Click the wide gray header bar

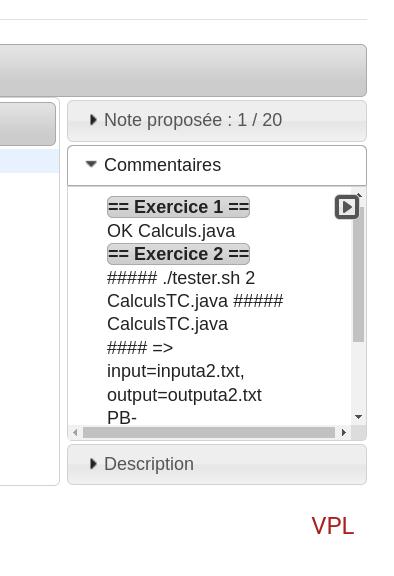click(x=183, y=70)
